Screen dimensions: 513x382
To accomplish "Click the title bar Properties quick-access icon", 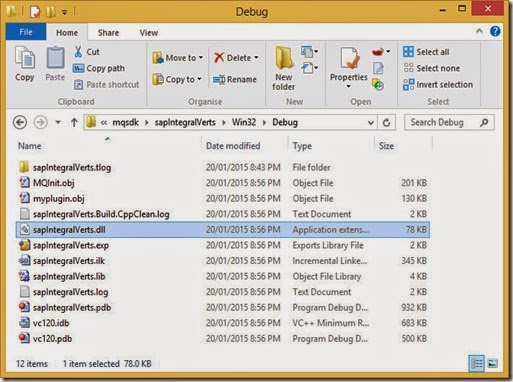I will click(35, 12).
